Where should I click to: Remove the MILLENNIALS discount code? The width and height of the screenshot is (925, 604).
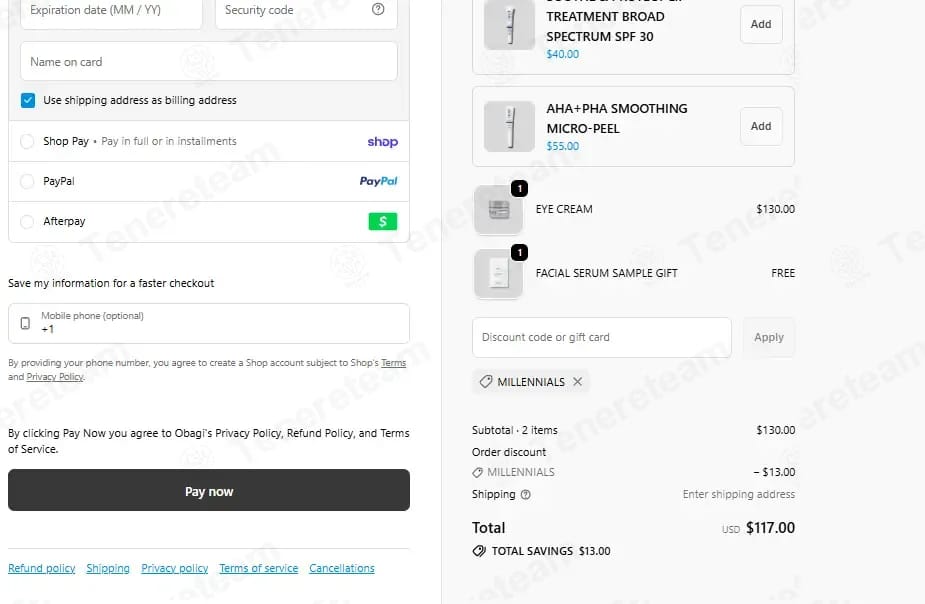coord(578,382)
